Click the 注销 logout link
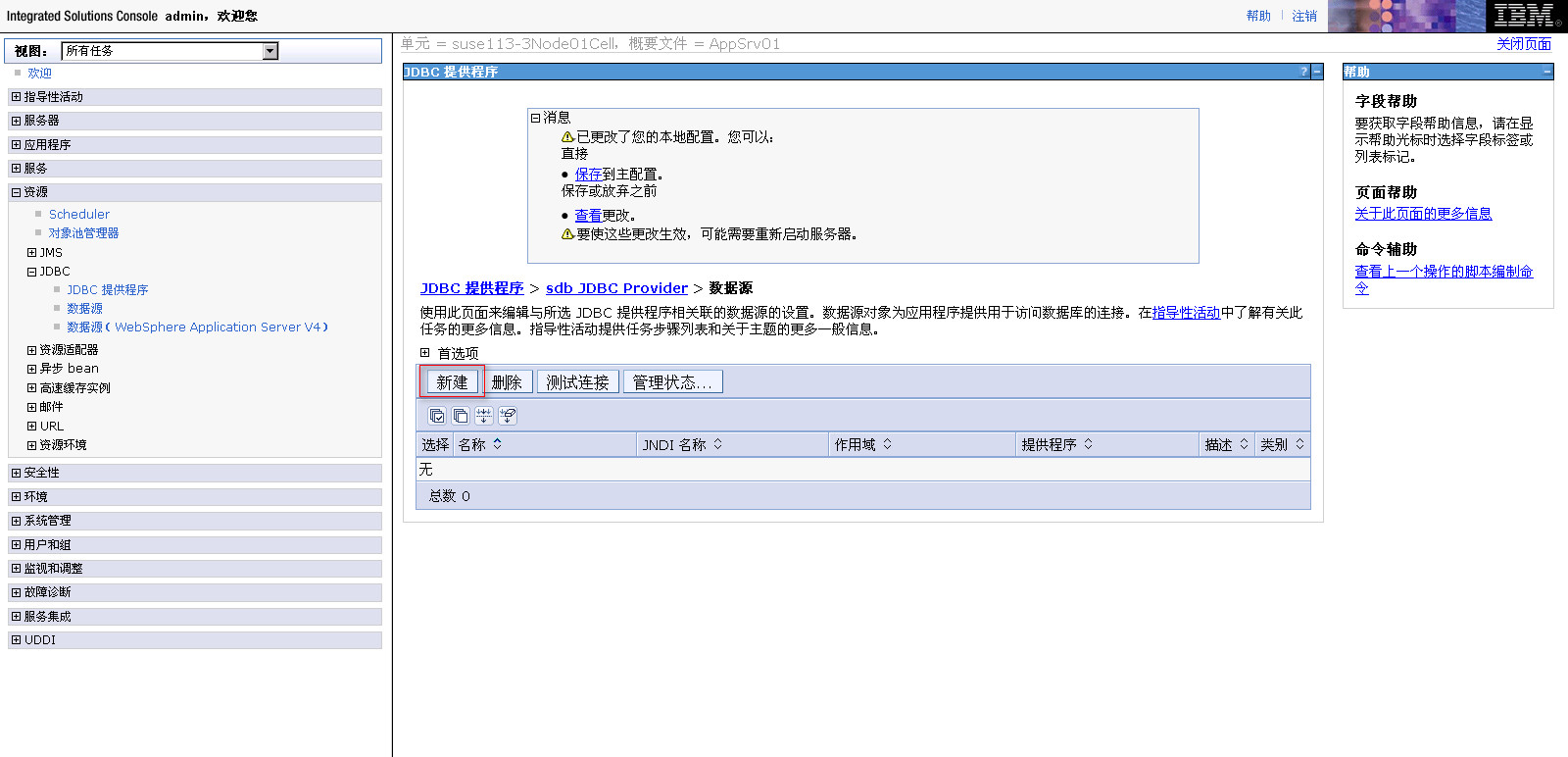 click(1304, 16)
